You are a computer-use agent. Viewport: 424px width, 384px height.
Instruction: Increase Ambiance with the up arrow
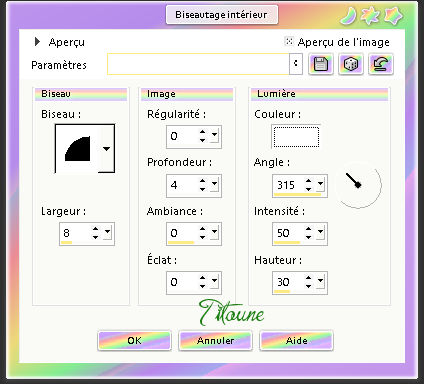pyautogui.click(x=203, y=229)
